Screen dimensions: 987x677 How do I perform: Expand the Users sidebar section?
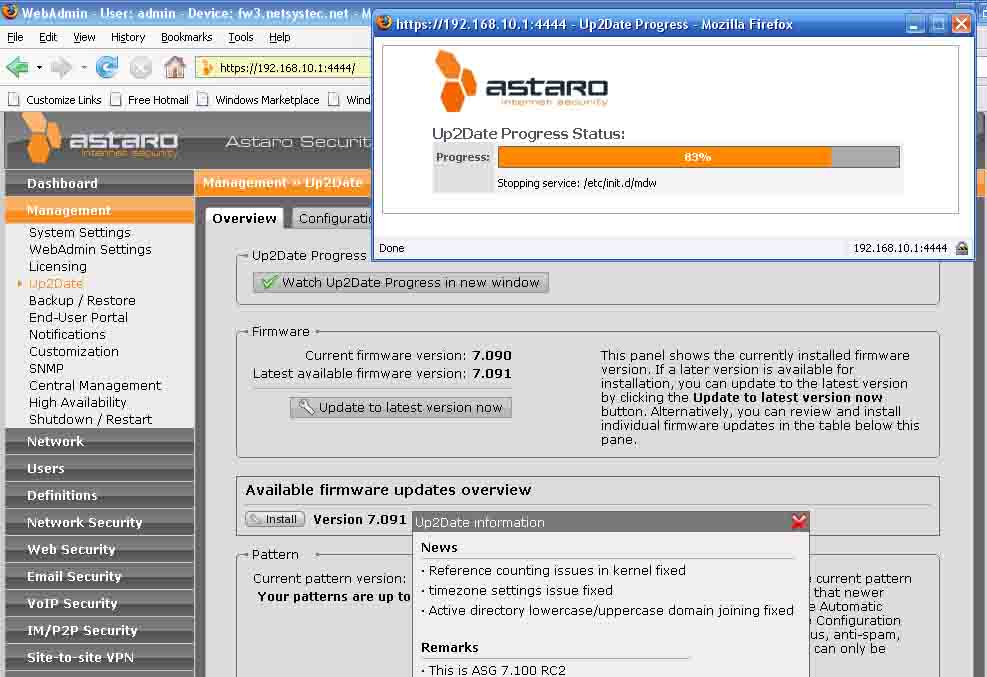tap(99, 469)
